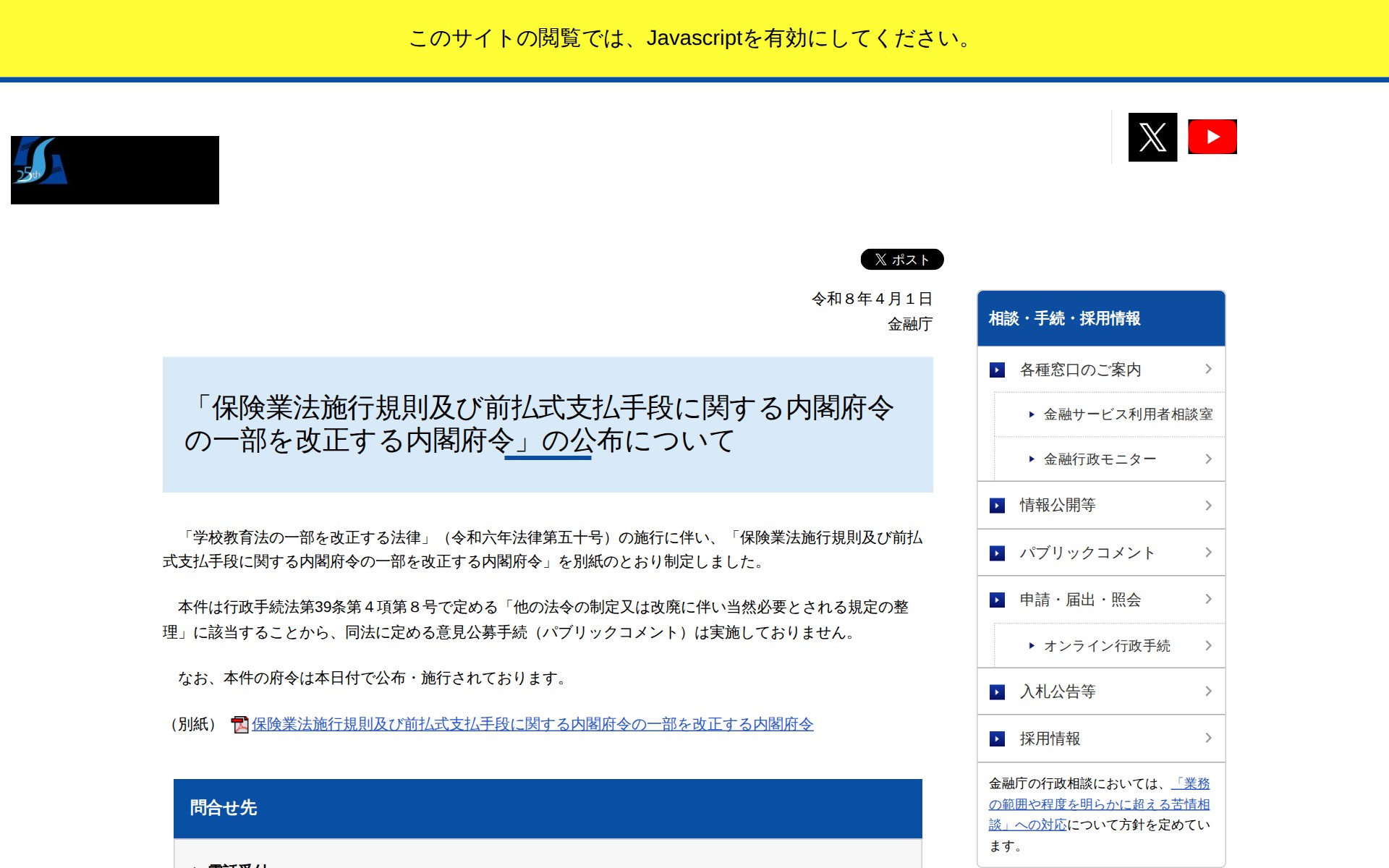Image resolution: width=1389 pixels, height=868 pixels.
Task: Click the blue arrow icon beside 情報公開等
Action: coord(997,506)
